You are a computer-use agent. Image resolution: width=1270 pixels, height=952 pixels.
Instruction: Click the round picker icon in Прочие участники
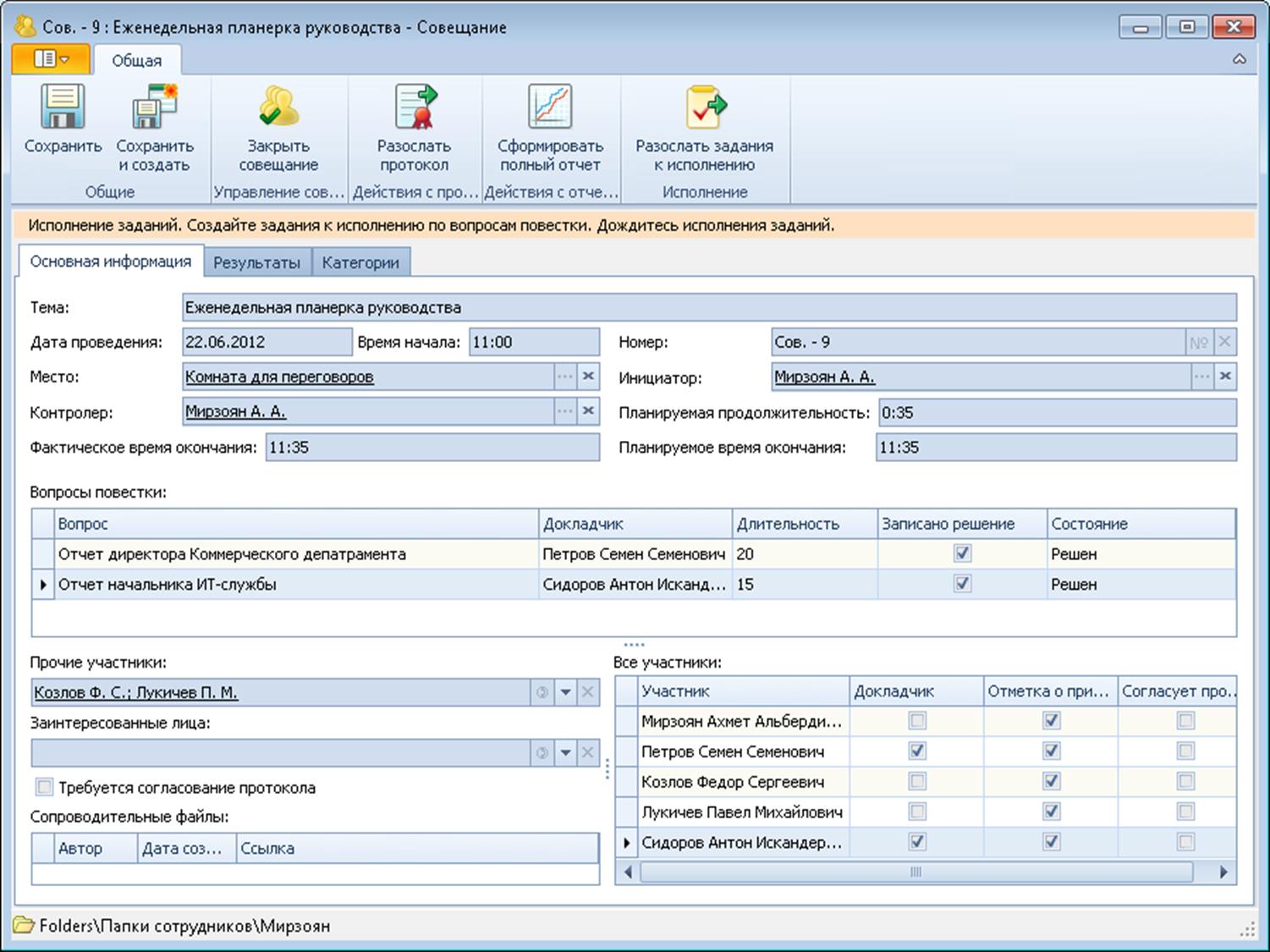(542, 692)
